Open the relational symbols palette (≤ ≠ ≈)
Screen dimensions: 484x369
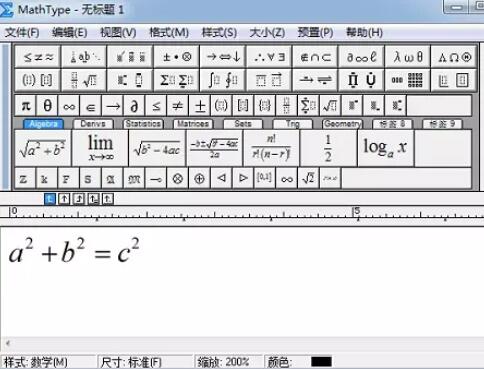tap(38, 57)
